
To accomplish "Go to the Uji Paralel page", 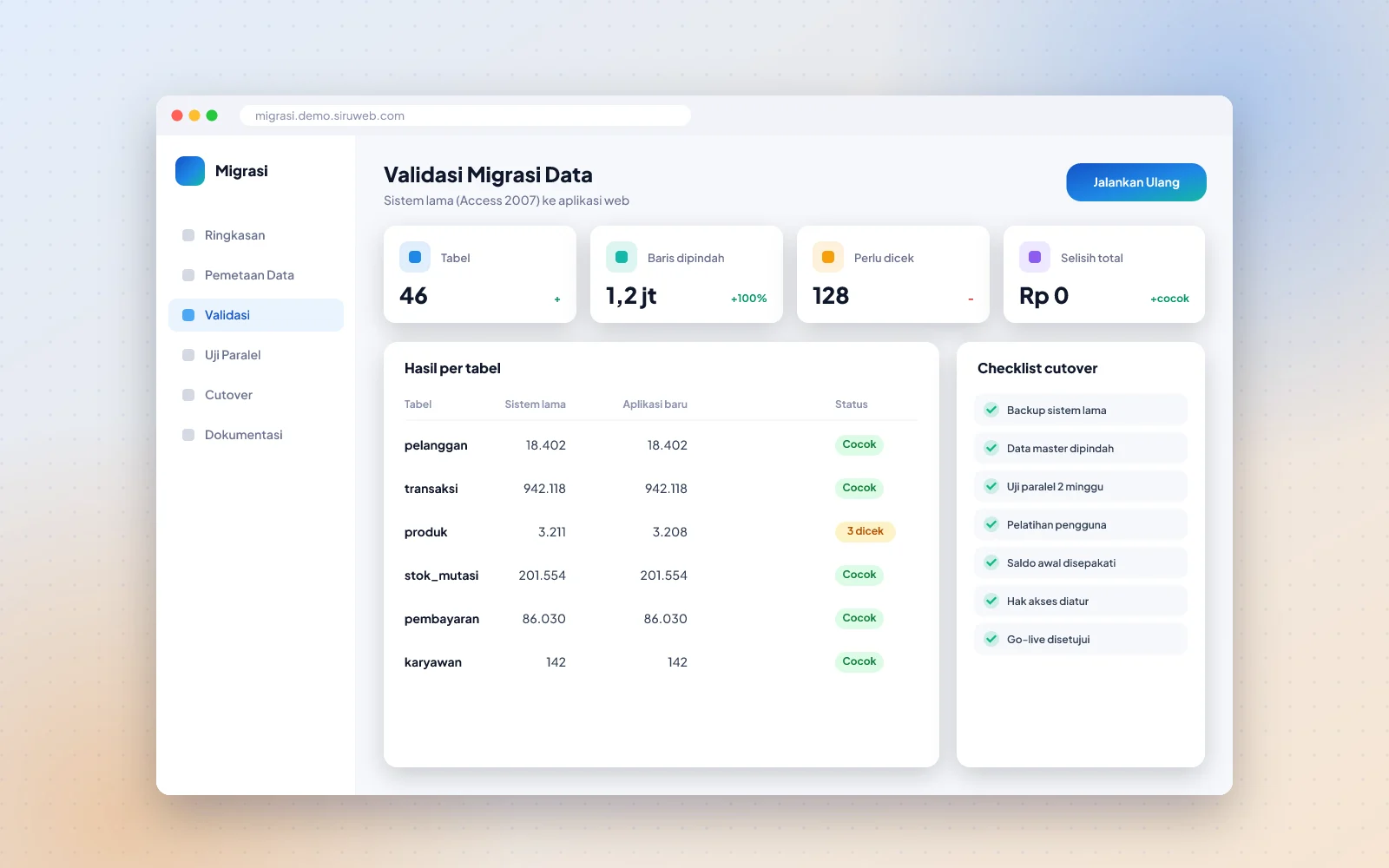I will (256, 355).
